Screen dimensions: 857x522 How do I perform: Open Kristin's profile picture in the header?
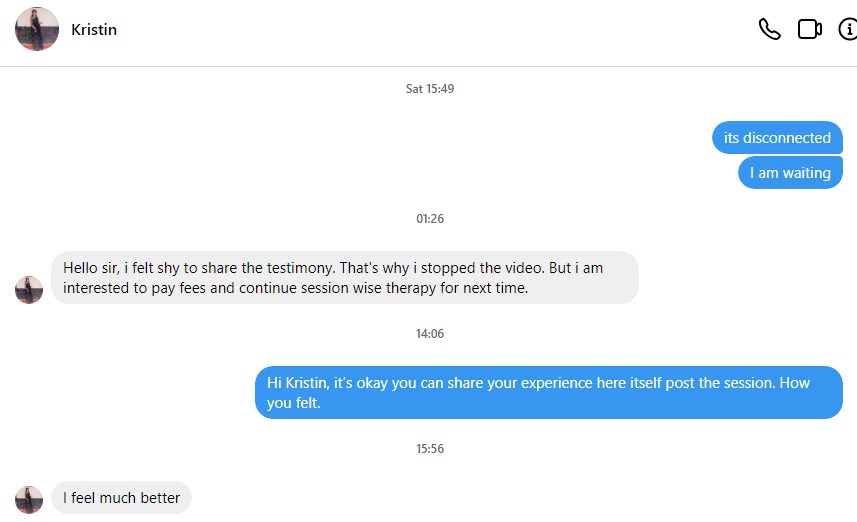tap(37, 29)
